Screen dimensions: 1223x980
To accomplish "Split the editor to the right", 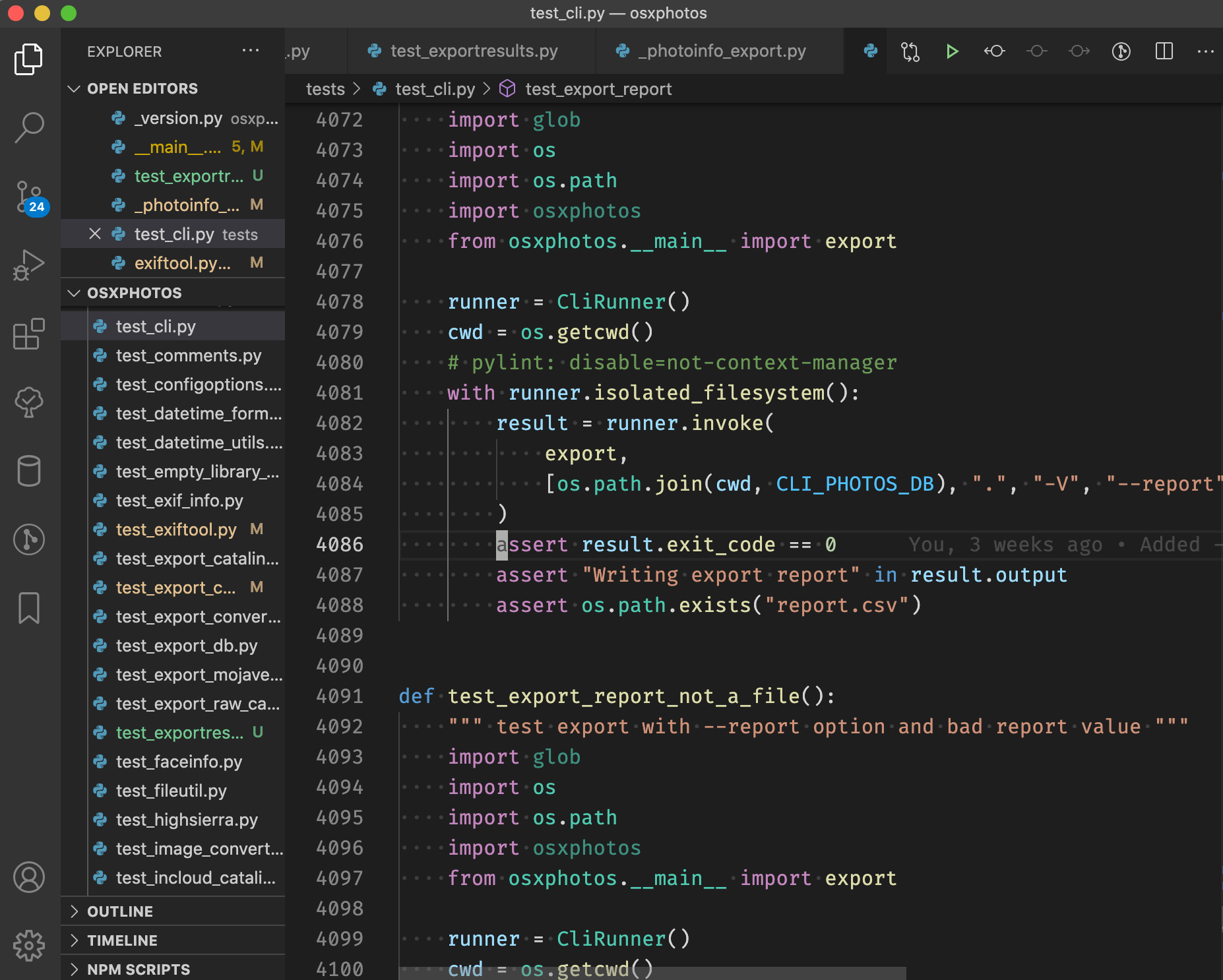I will (1164, 51).
